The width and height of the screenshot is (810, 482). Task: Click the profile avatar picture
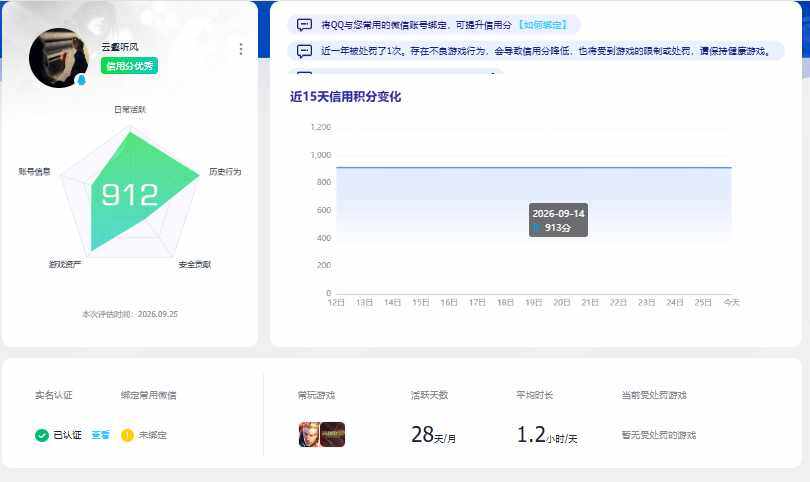click(58, 58)
